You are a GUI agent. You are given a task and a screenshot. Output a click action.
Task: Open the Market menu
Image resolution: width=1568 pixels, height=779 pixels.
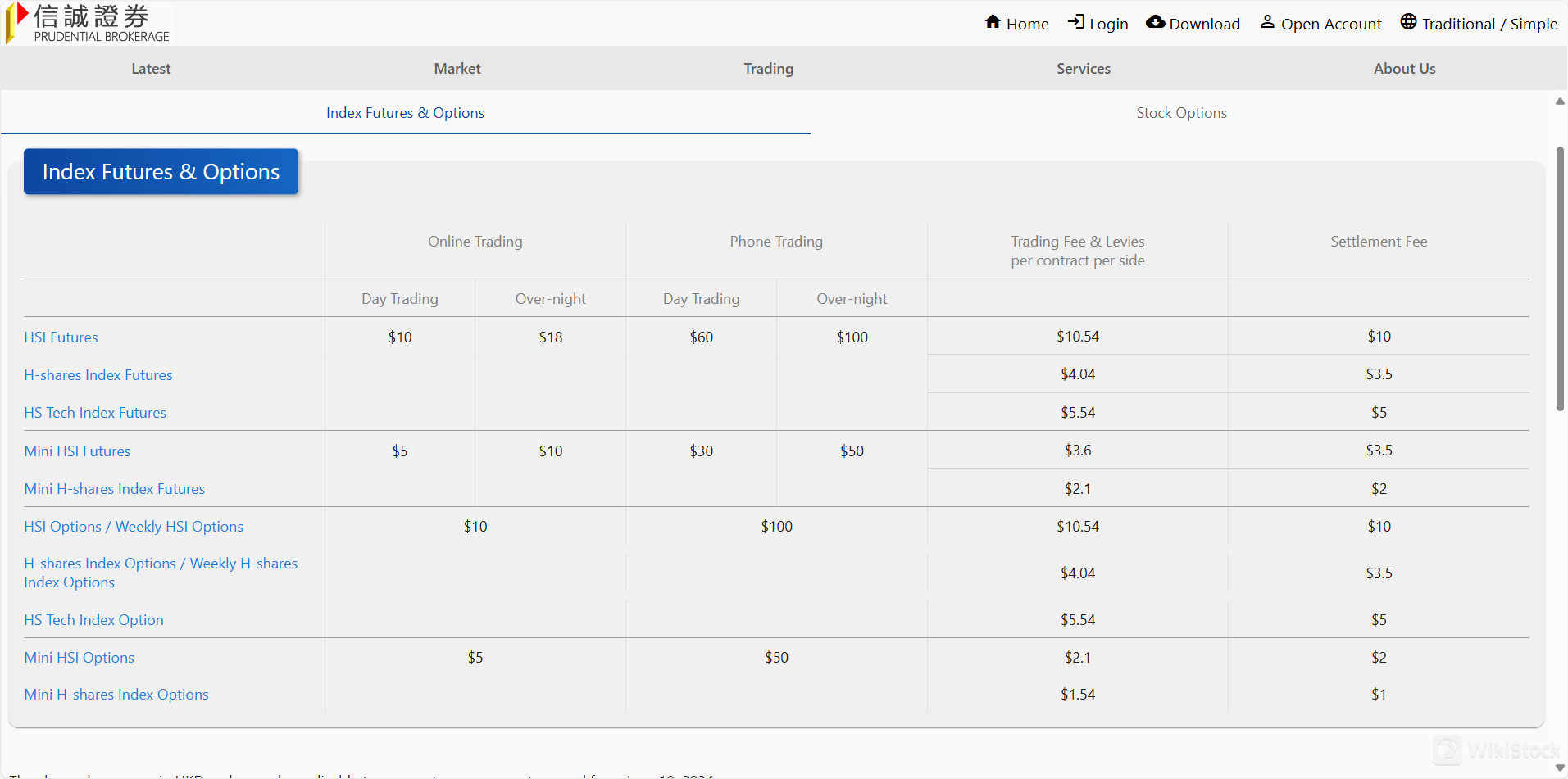(x=457, y=69)
